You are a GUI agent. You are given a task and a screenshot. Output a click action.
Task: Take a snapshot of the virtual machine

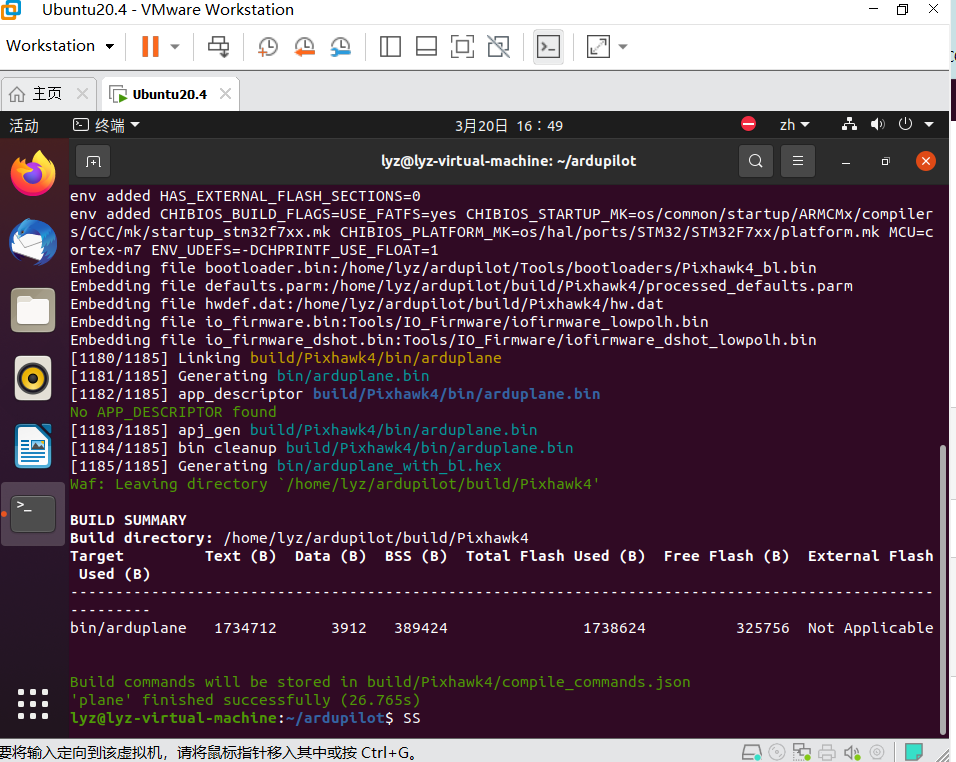pos(270,46)
